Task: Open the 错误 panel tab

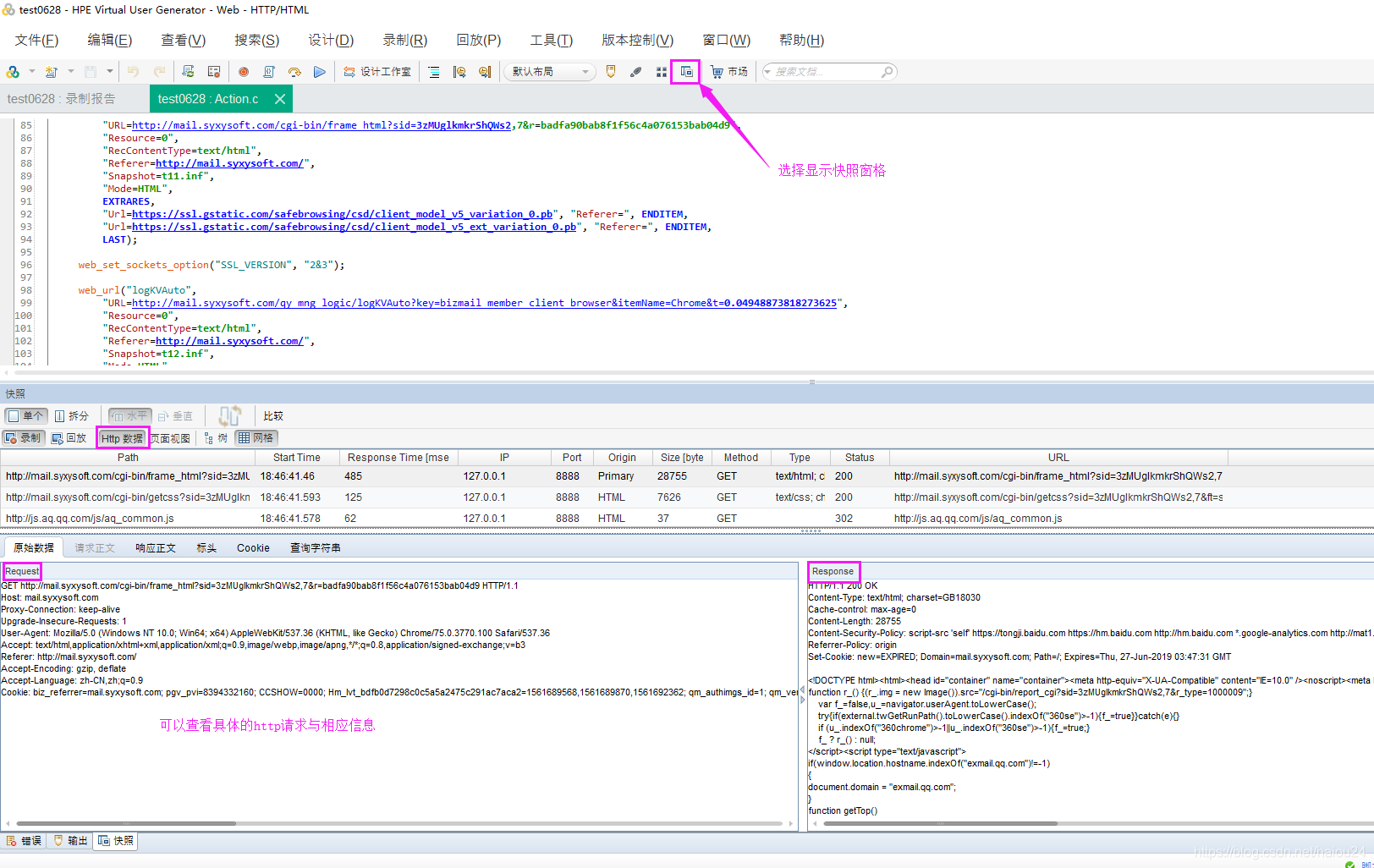Action: 24,841
